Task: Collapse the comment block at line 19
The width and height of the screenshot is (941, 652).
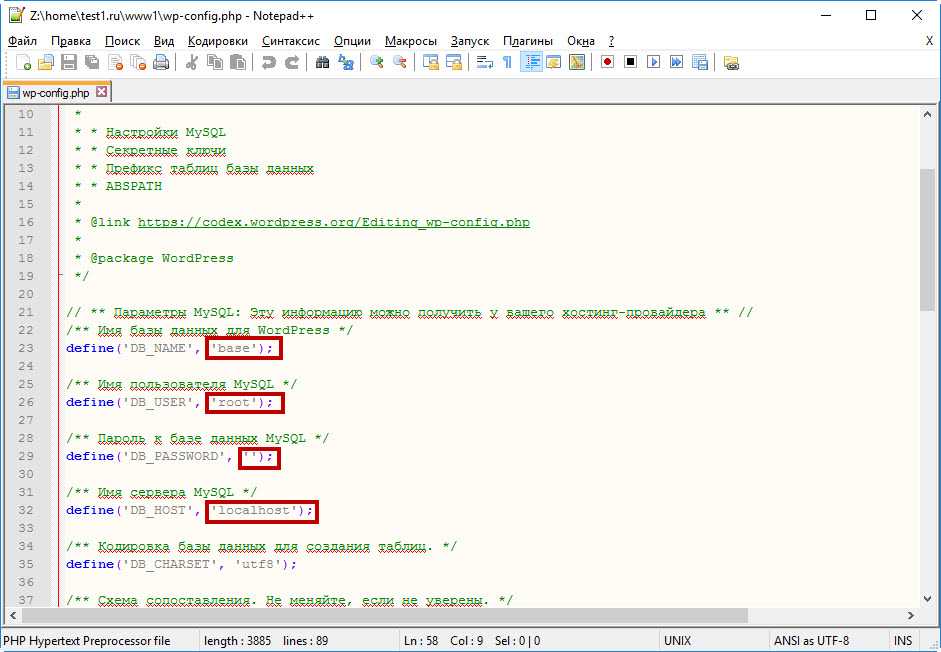Action: coord(59,276)
